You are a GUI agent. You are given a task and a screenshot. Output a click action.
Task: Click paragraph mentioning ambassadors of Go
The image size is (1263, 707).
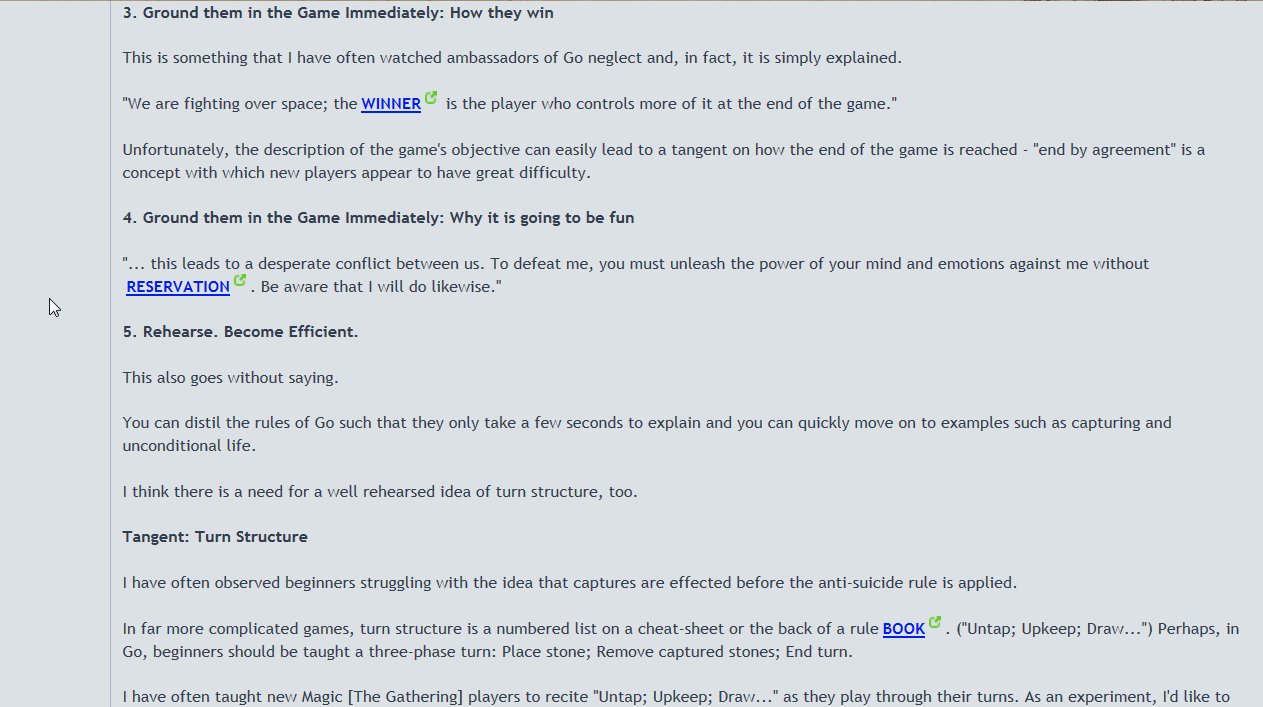512,58
